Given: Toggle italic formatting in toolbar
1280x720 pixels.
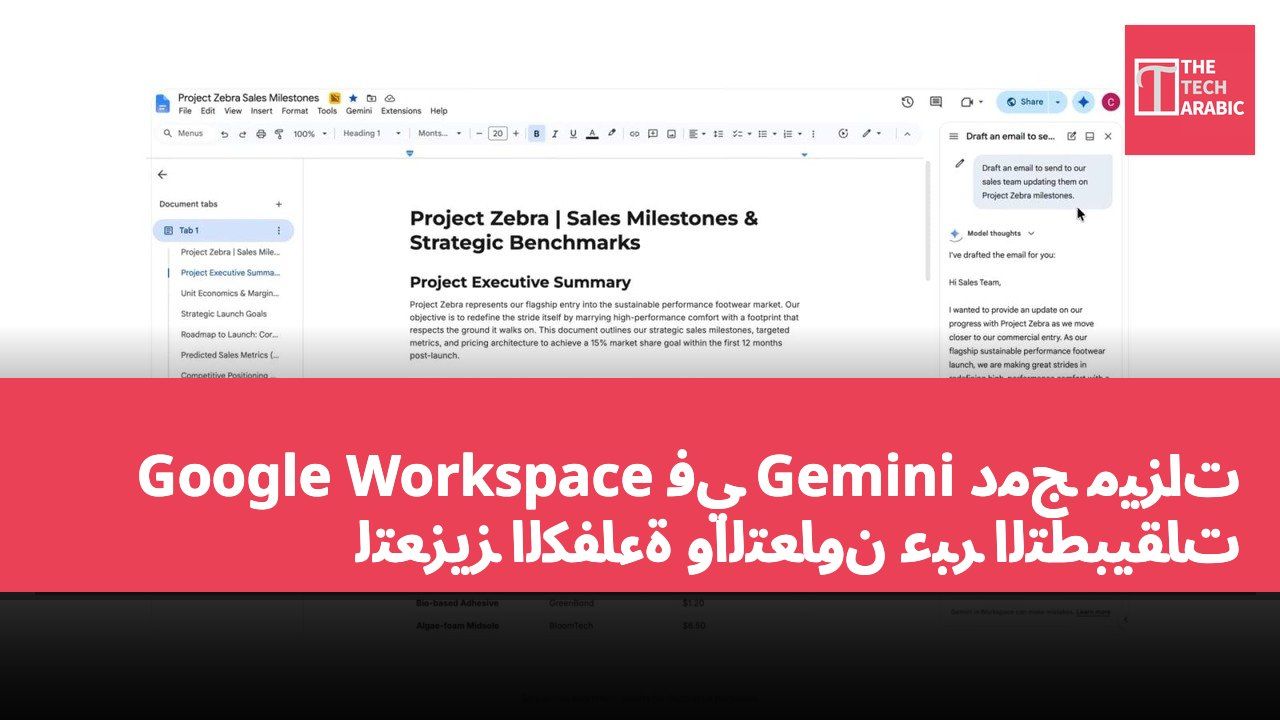Looking at the screenshot, I should pyautogui.click(x=555, y=133).
